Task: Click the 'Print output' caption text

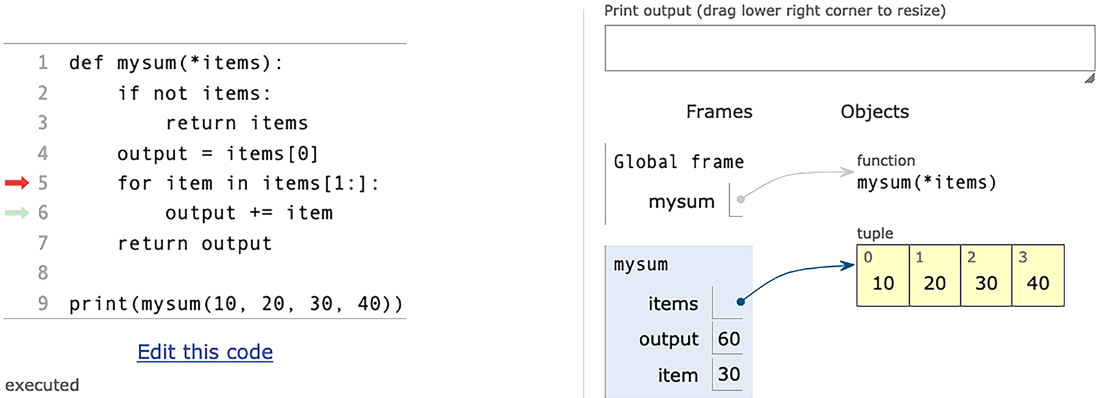Action: 774,11
